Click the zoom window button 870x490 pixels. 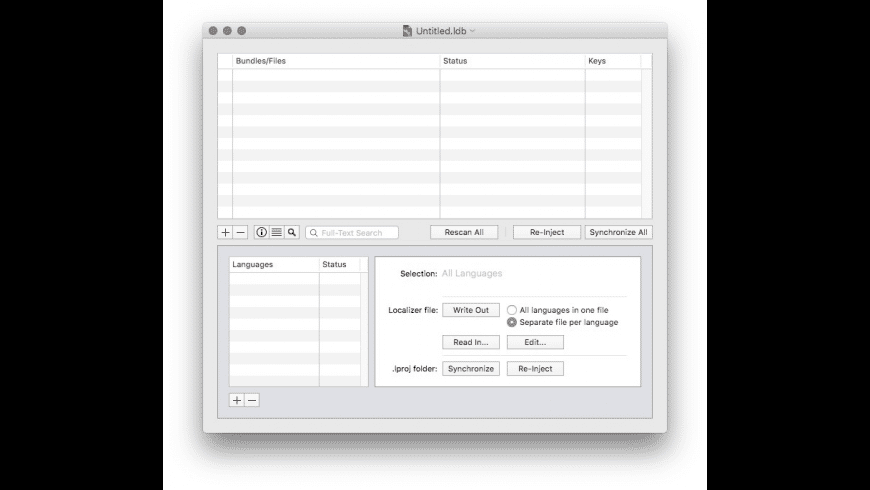tap(241, 31)
